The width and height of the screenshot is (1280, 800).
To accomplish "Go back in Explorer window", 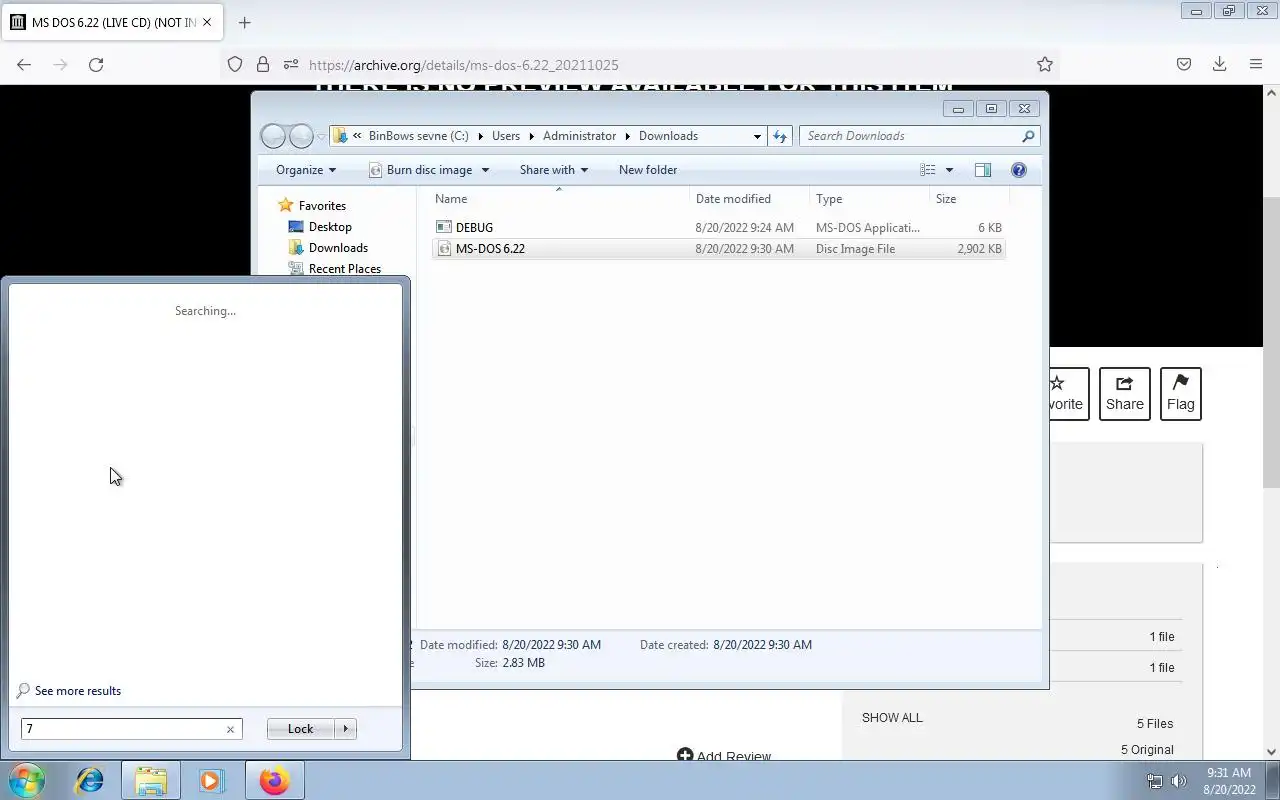I will point(273,136).
